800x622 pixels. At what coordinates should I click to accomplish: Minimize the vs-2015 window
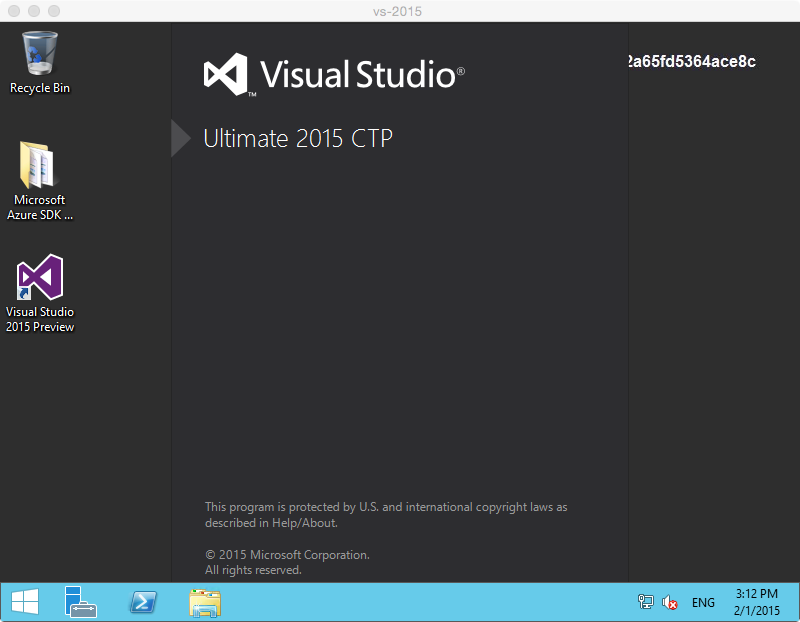[34, 11]
